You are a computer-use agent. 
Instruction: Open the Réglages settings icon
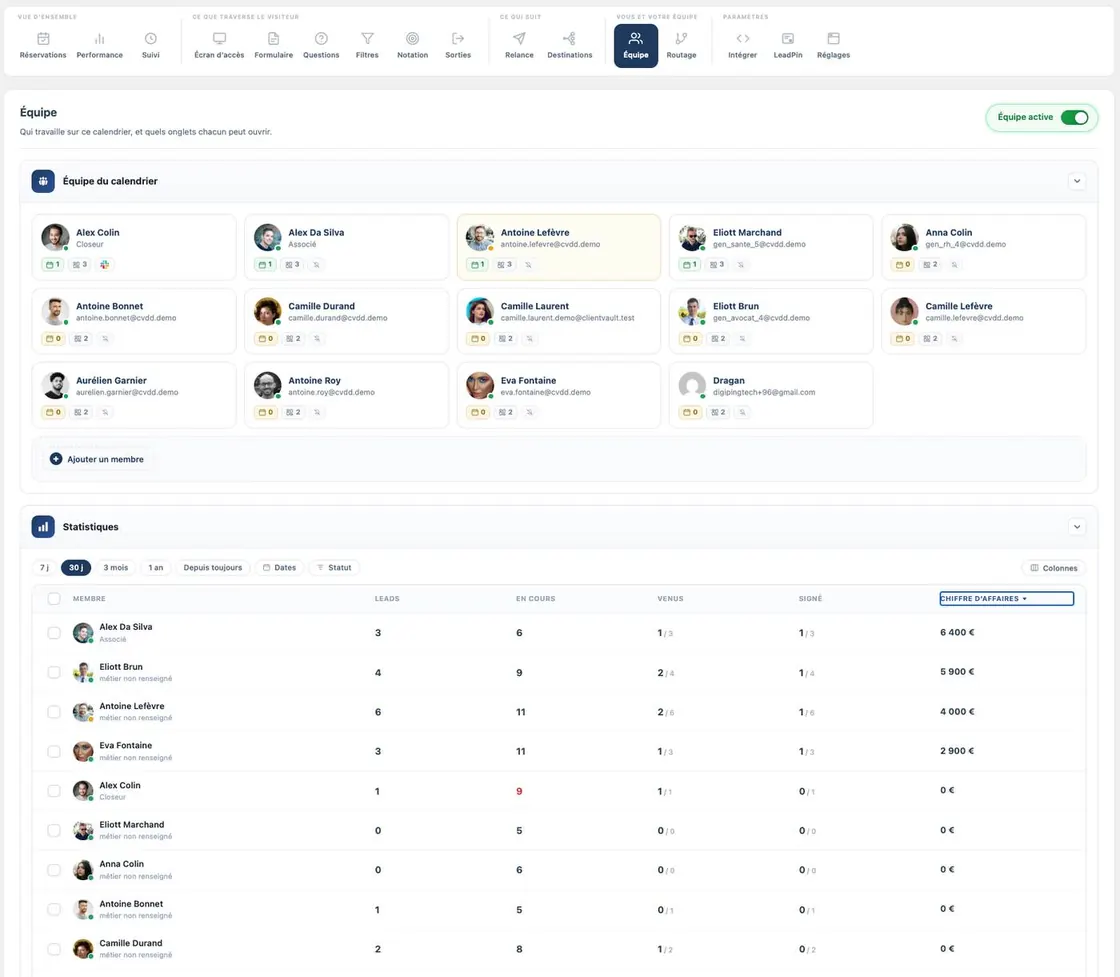[x=834, y=39]
